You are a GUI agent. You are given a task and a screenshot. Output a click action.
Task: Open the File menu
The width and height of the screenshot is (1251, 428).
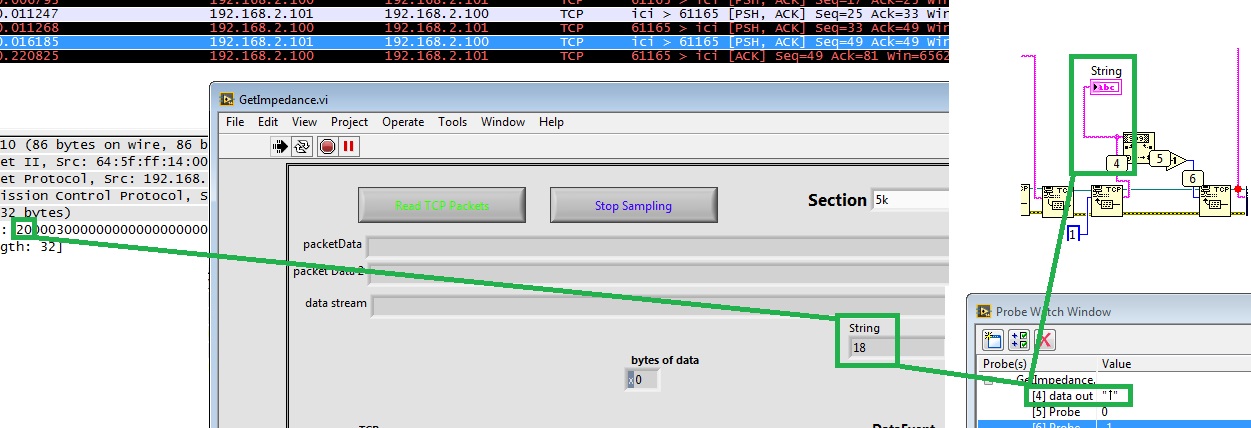pos(235,122)
